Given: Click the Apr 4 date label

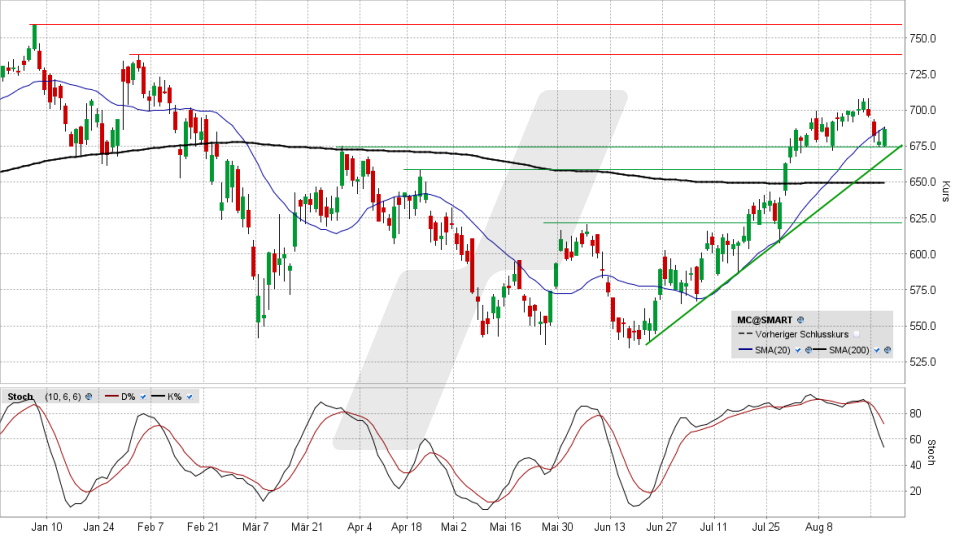Looking at the screenshot, I should [x=359, y=527].
